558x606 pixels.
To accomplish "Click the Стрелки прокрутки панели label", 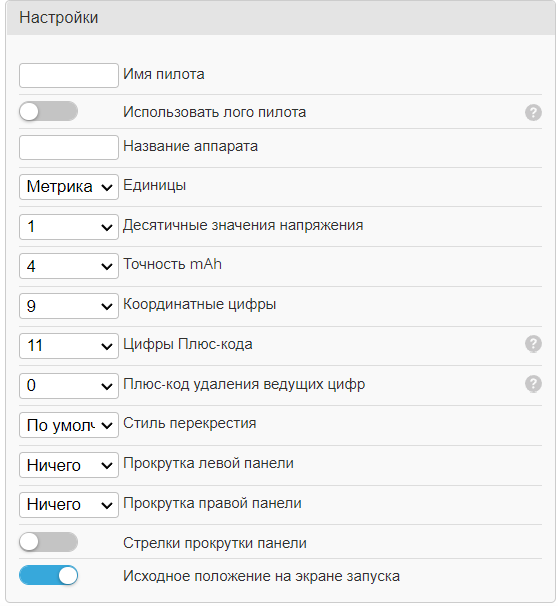I will tap(215, 543).
